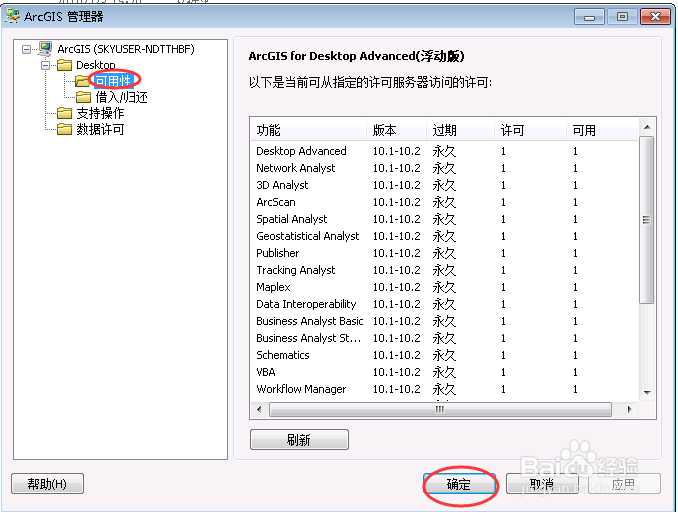Sort by the 版本 column header
The height and width of the screenshot is (512, 678).
396,130
